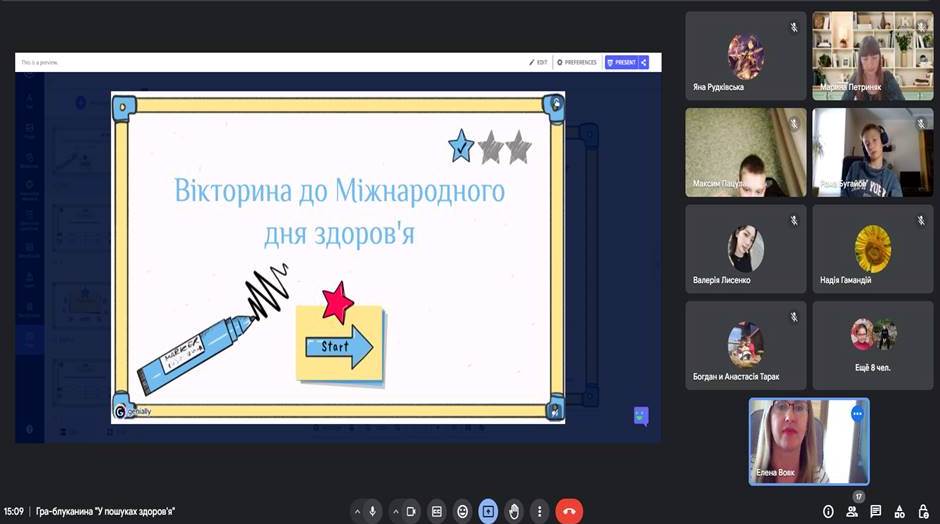Toggle closed captions in the meeting bar
Viewport: 940px width, 524px height.
pos(436,511)
